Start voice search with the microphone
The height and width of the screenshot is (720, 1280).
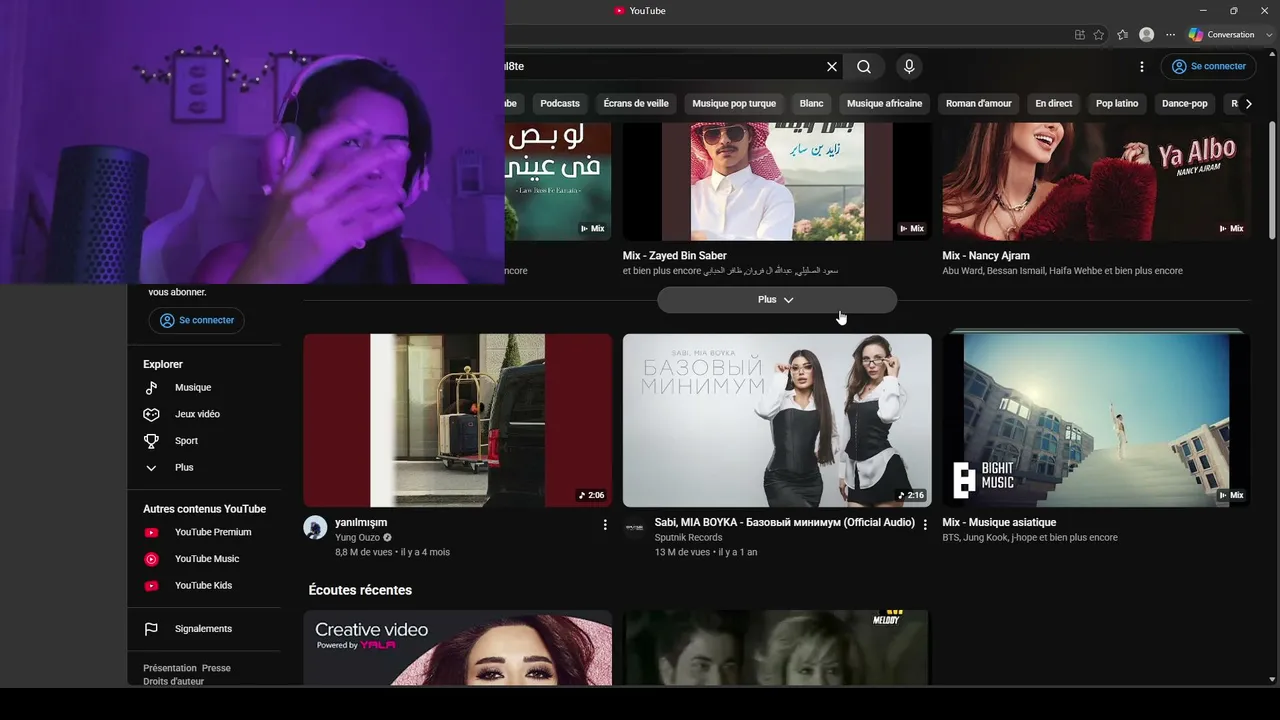909,67
